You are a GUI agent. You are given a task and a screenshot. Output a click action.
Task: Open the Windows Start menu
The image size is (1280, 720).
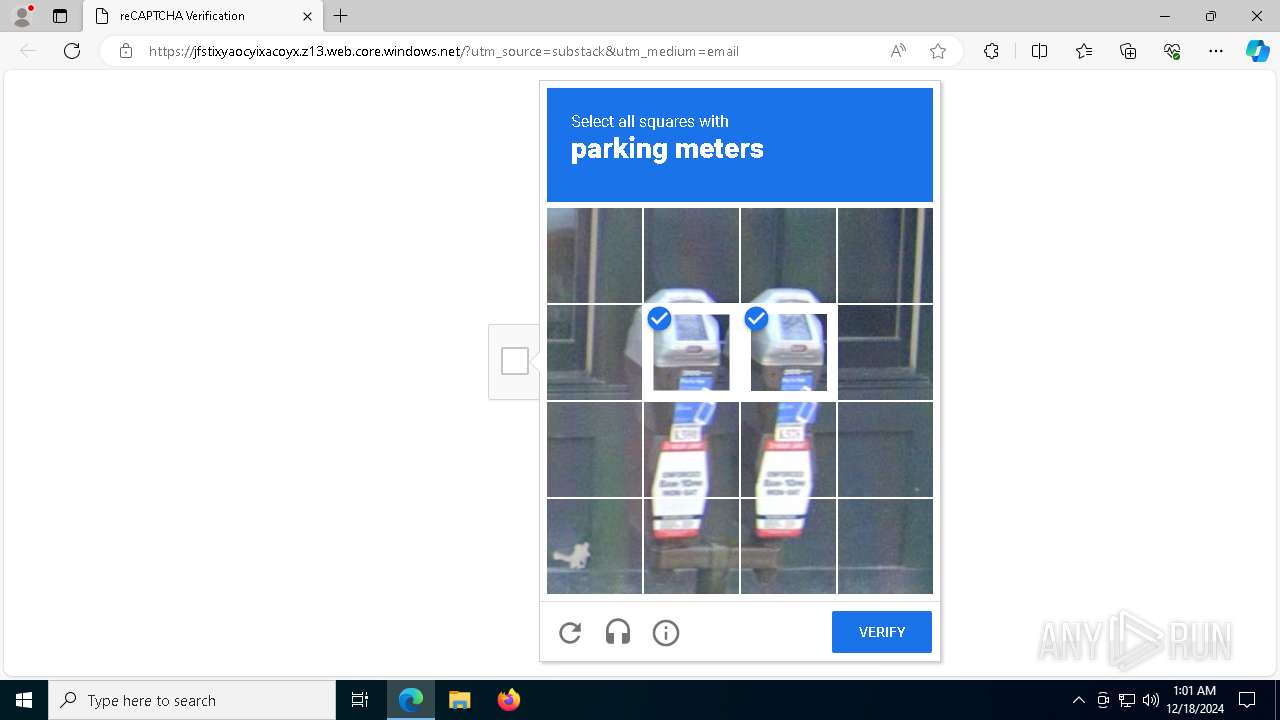[24, 700]
